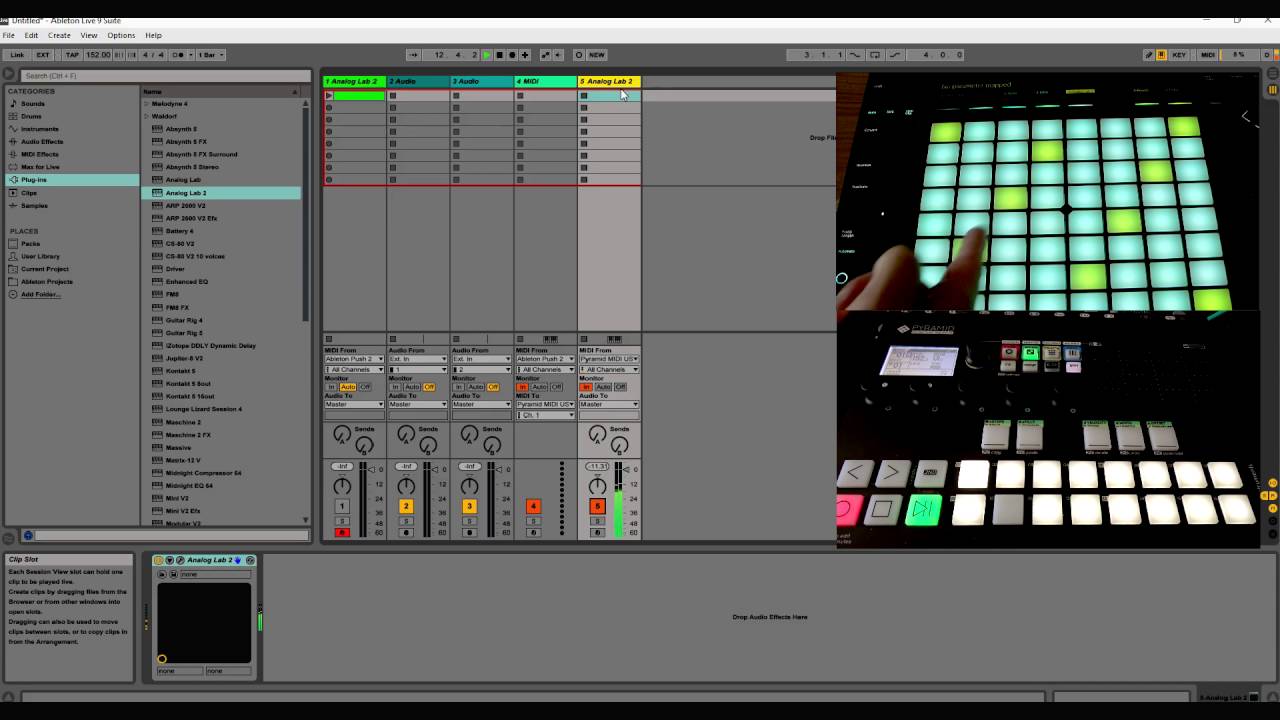This screenshot has height=720, width=1280.
Task: Open the Audio Effects category
Action: (42, 142)
